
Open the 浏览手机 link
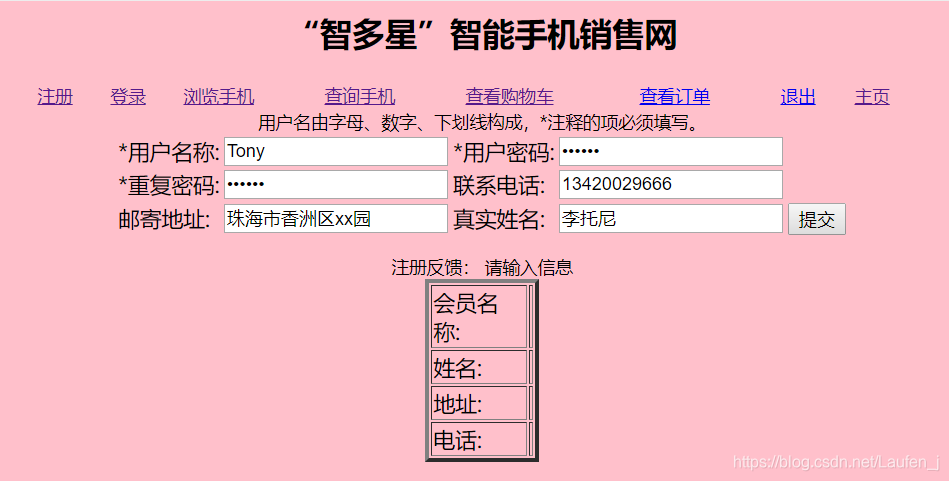click(x=218, y=97)
